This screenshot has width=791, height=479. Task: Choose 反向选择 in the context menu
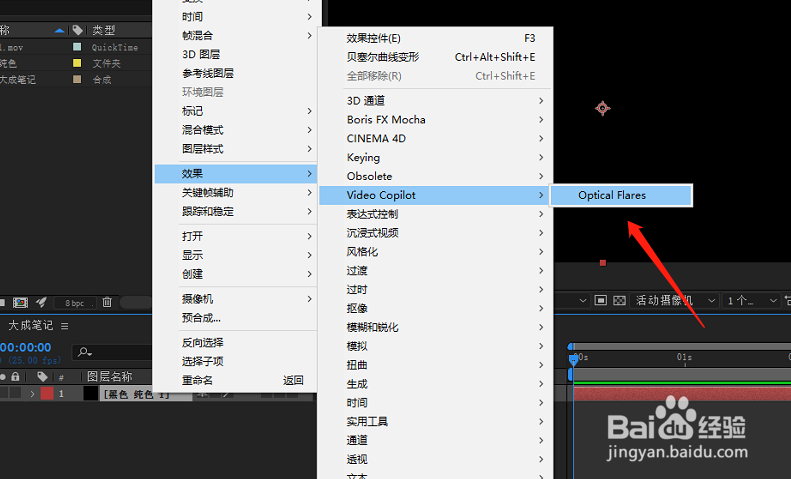pyautogui.click(x=236, y=343)
